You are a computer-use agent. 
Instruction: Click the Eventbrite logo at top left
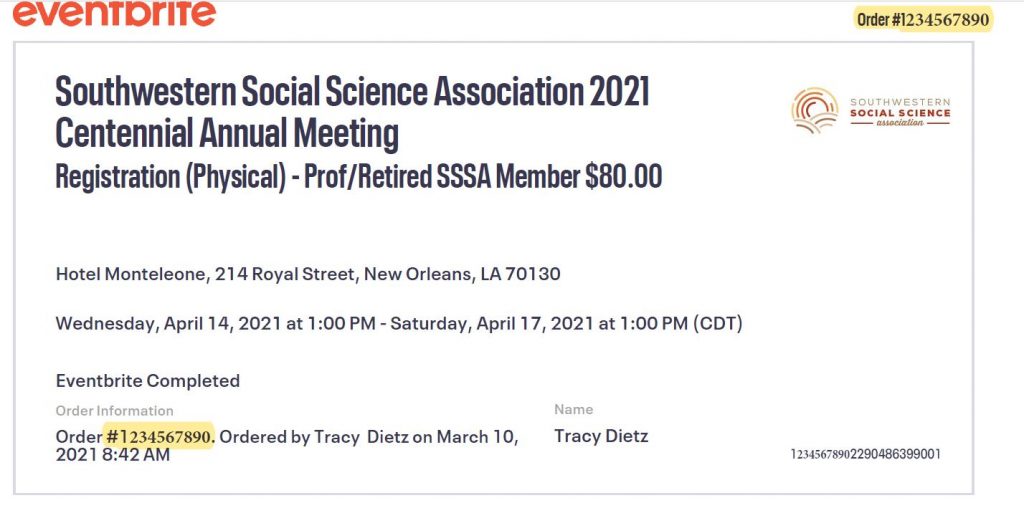(x=114, y=13)
